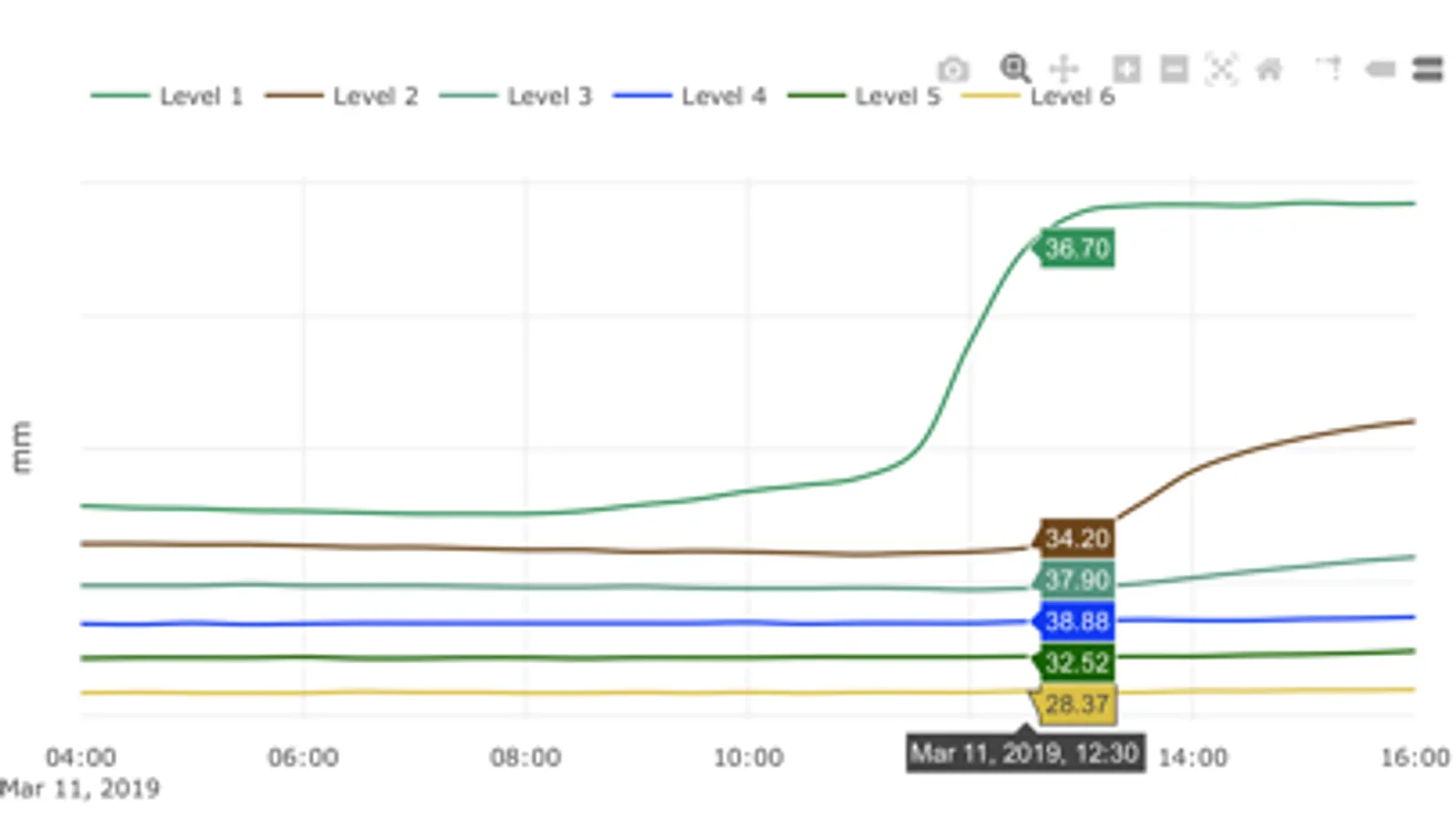Screen dimensions: 1456x820
Task: Toggle visibility of Level 3 series
Action: coord(515,96)
